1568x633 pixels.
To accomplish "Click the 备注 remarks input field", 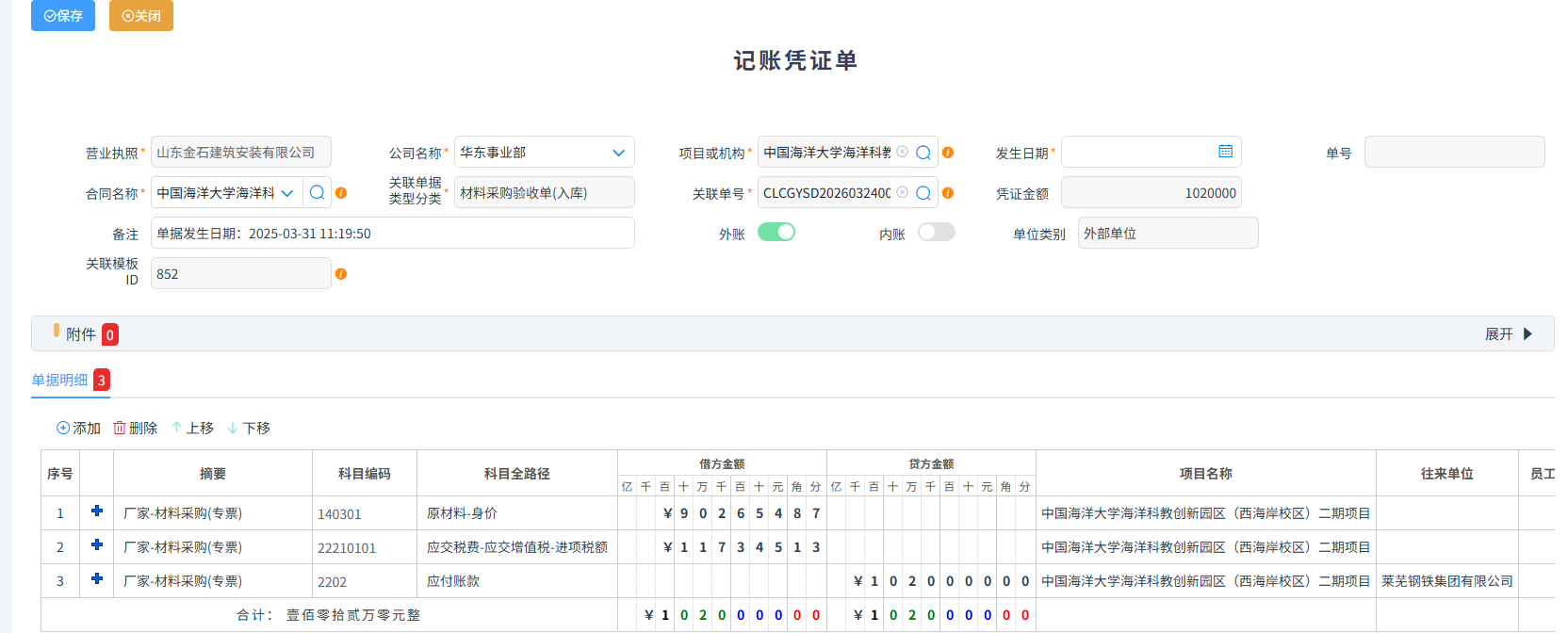I will [x=393, y=234].
